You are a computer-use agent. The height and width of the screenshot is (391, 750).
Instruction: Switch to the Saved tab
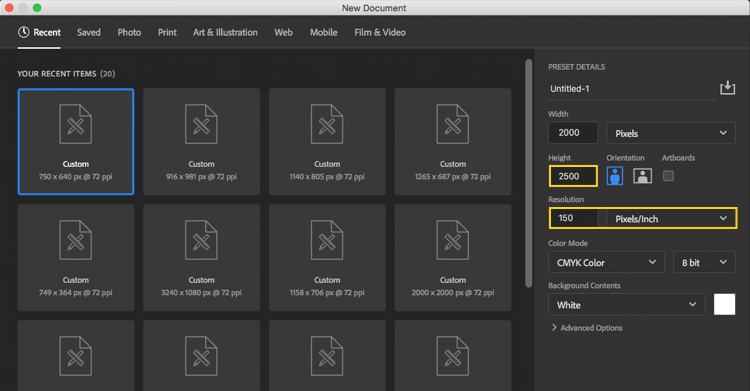[88, 33]
